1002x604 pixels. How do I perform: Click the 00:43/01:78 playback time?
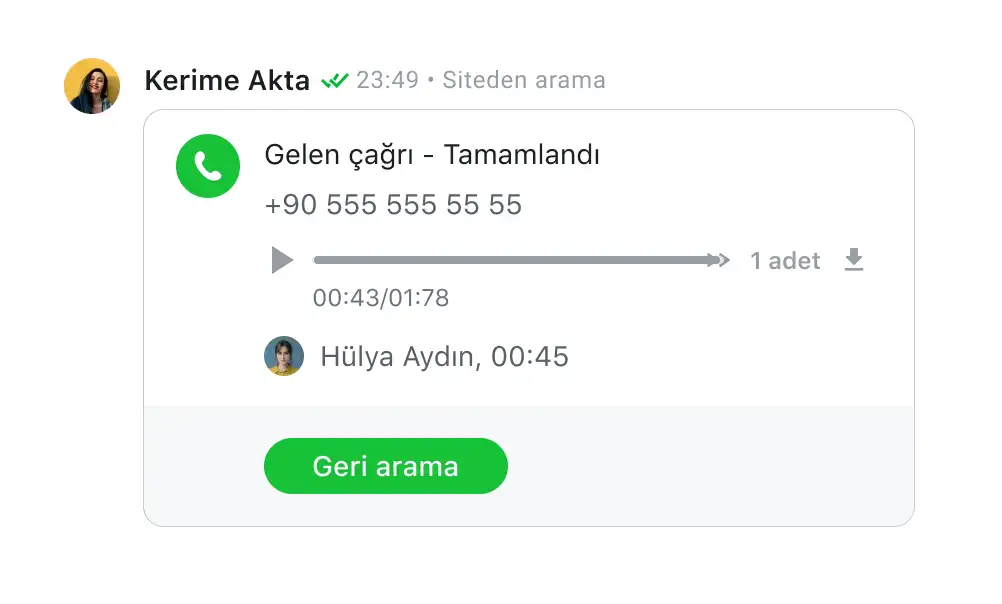point(381,298)
